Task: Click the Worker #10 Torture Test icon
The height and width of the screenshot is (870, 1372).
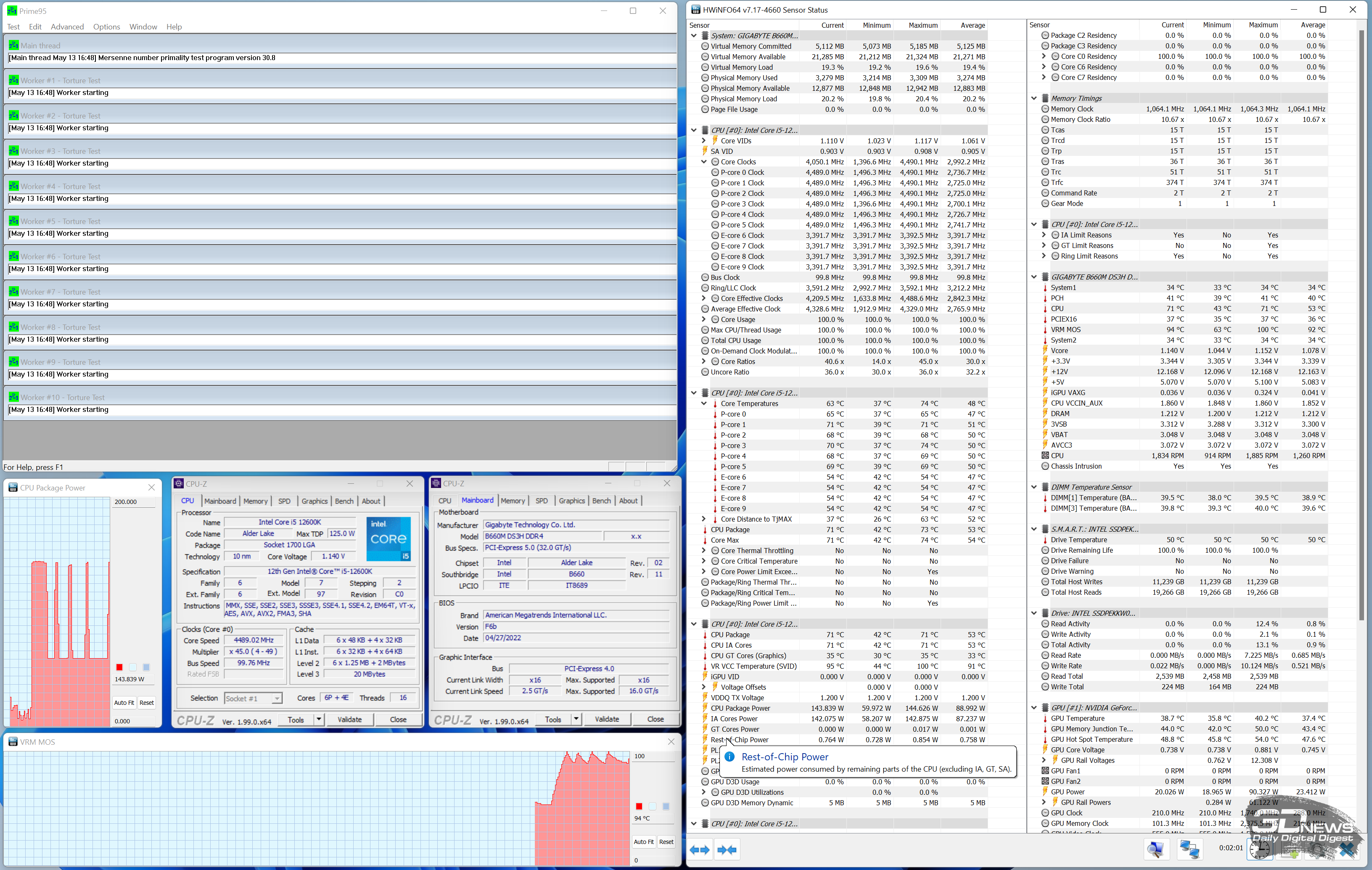Action: coord(14,397)
